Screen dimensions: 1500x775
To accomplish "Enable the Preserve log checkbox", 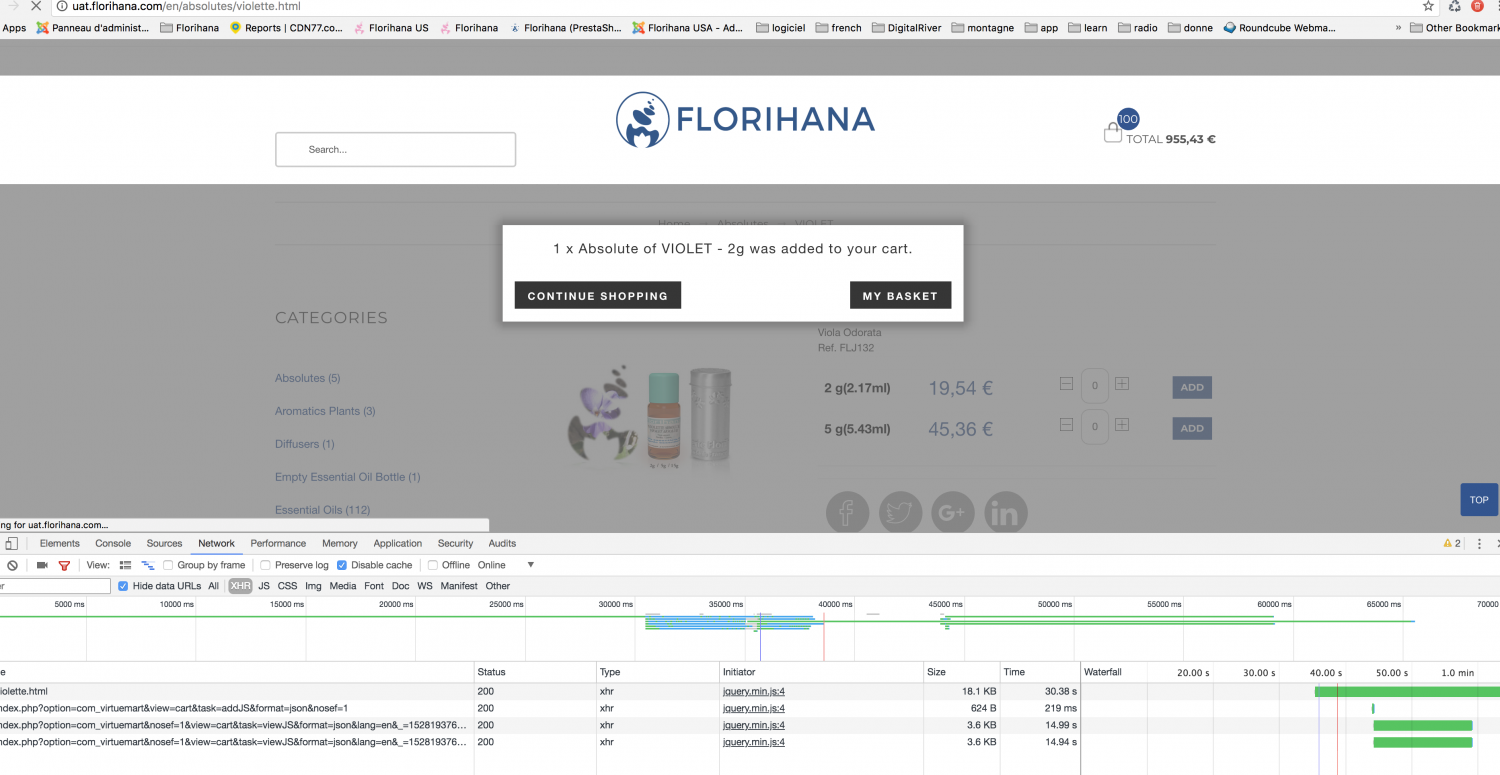I will (266, 566).
